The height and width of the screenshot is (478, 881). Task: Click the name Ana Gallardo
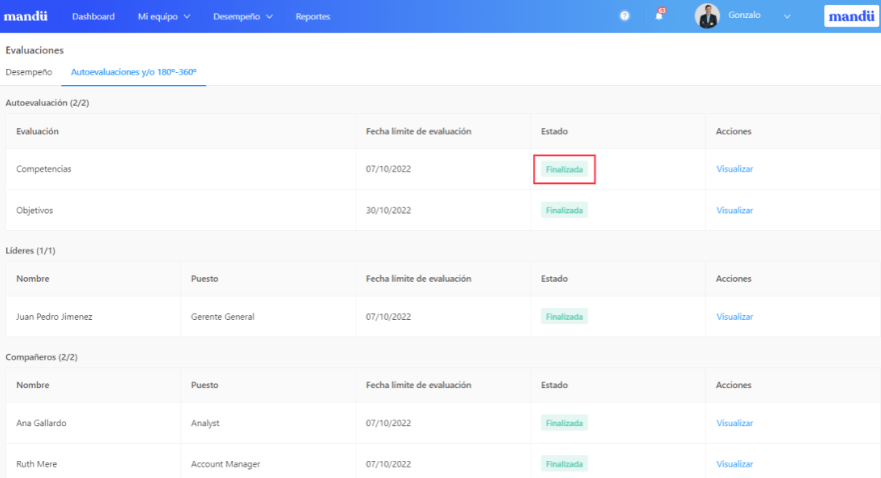pos(41,423)
